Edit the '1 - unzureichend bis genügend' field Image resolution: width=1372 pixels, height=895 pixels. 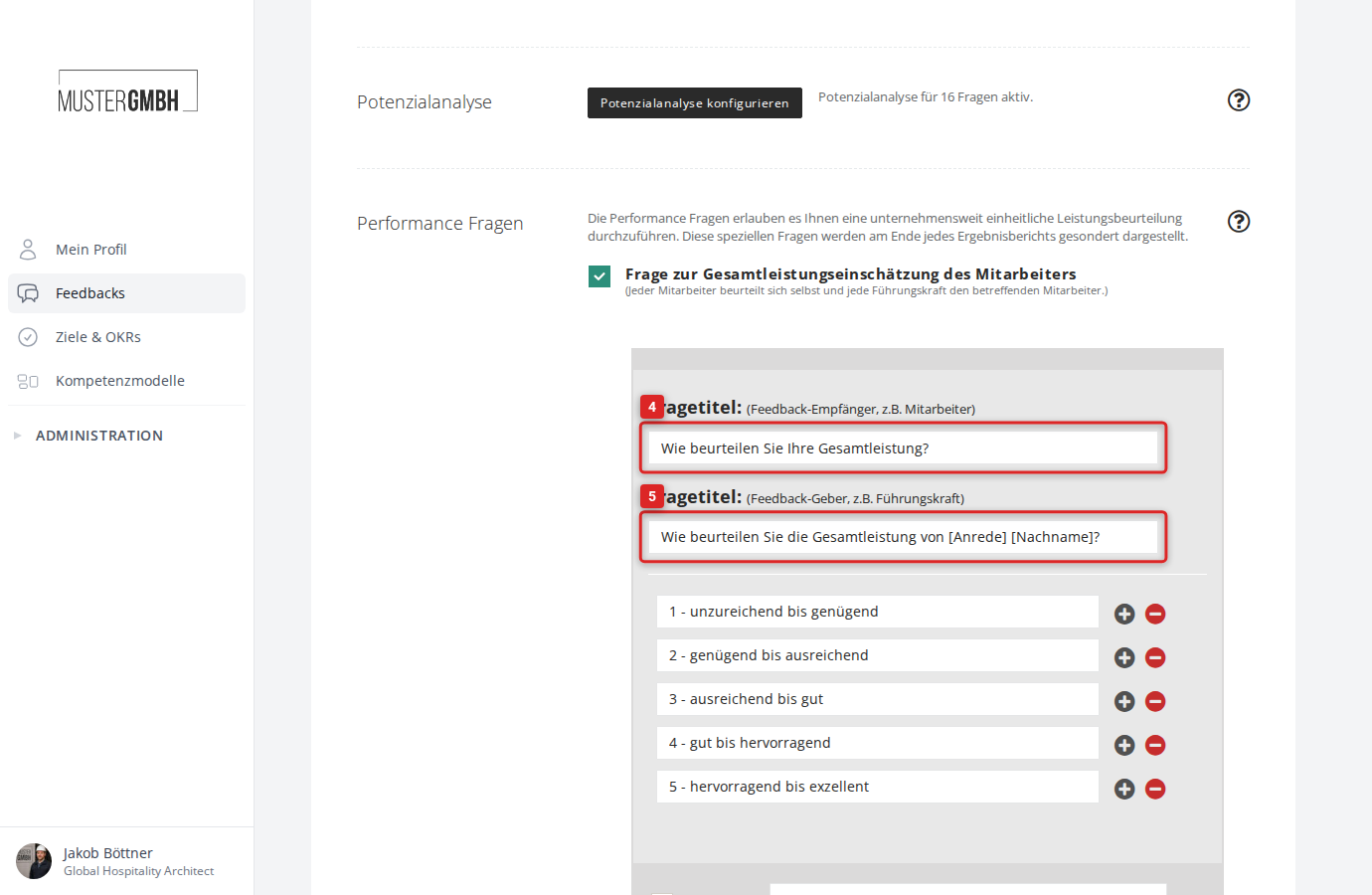878,612
